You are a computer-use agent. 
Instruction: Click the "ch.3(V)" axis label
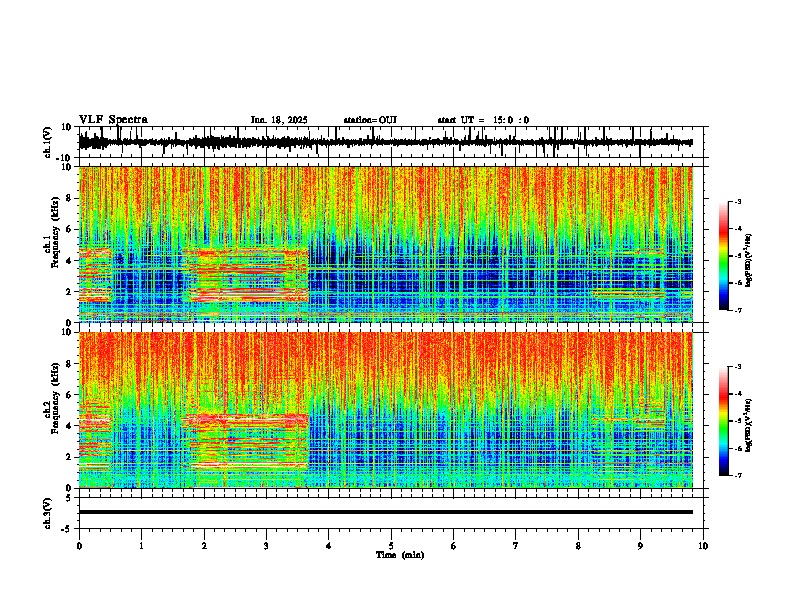coord(48,513)
